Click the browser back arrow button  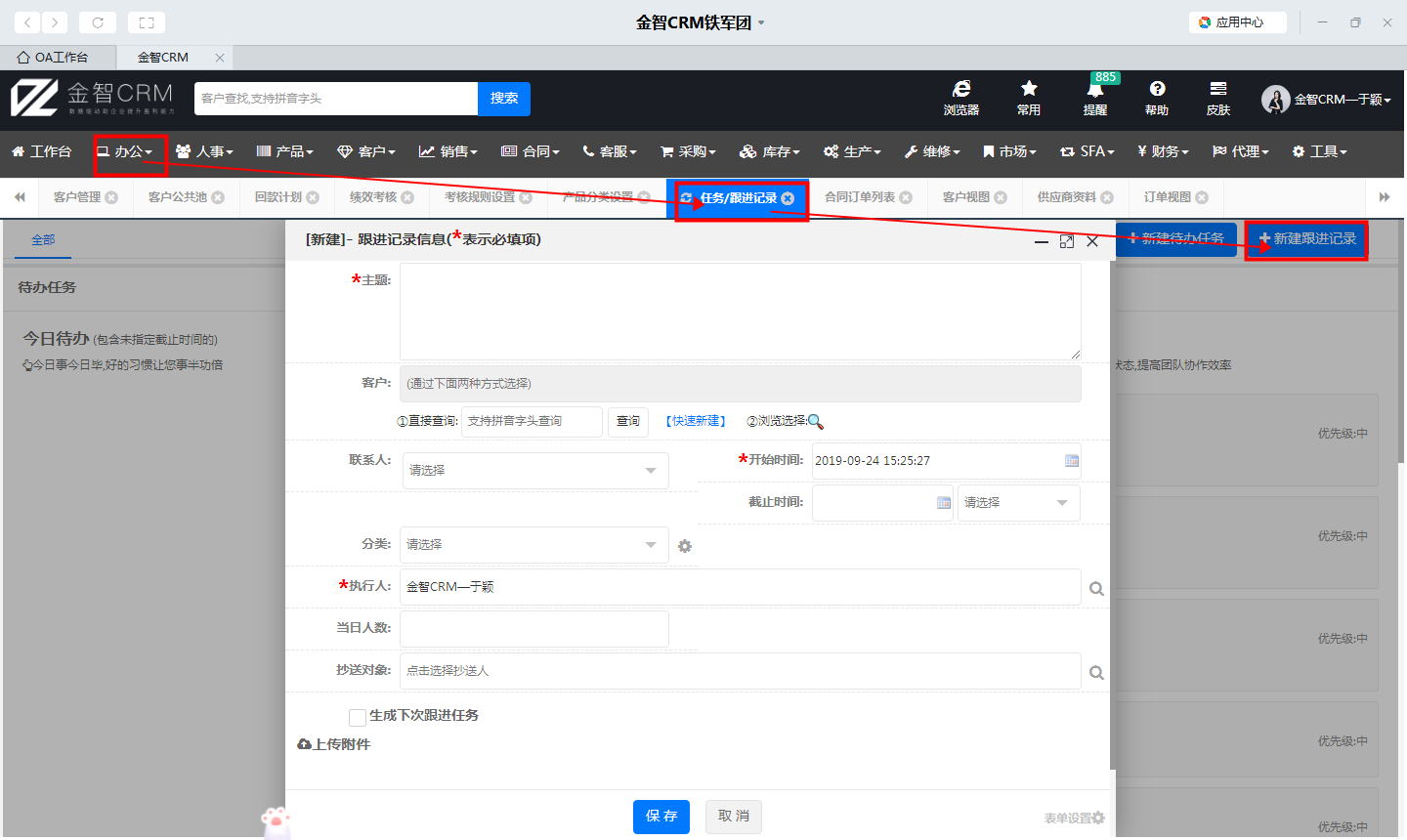[27, 21]
